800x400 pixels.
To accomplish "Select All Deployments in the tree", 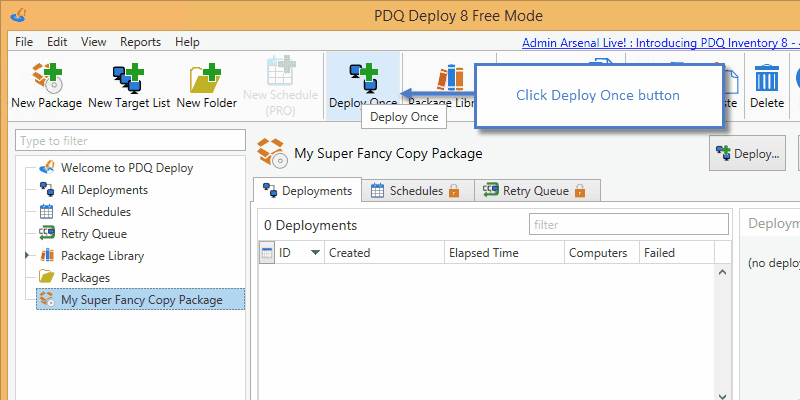I will (104, 190).
